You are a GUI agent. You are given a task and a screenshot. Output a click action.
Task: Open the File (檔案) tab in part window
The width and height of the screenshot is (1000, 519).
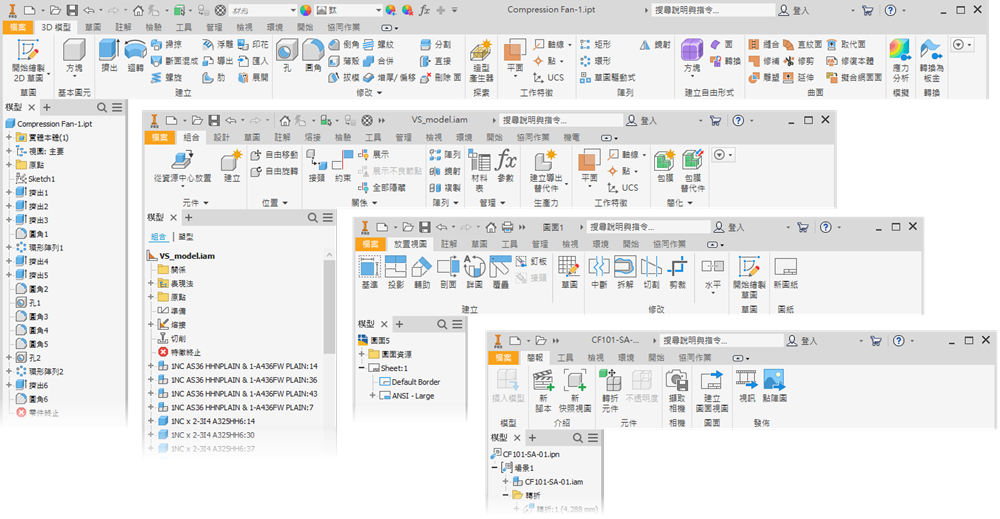click(18, 27)
